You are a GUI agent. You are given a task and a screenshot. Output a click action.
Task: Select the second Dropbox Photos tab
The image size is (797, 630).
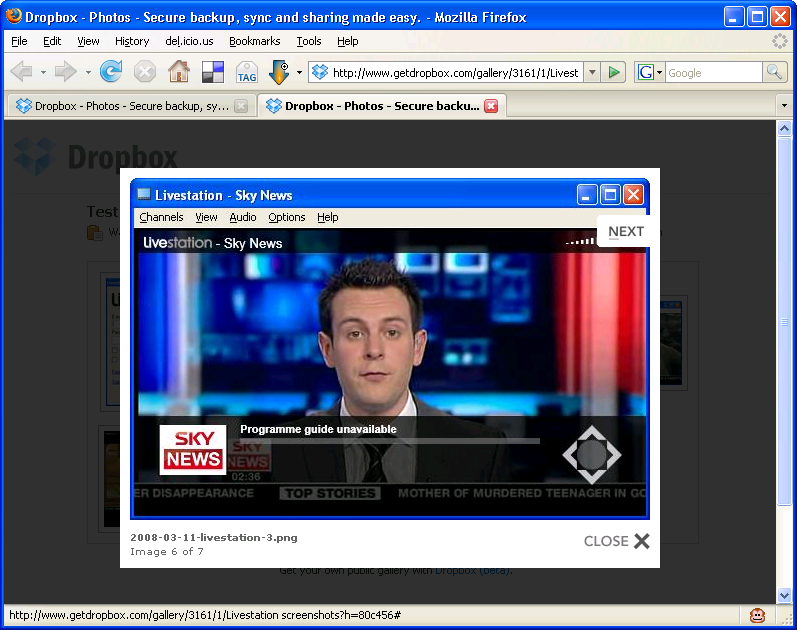(x=382, y=106)
